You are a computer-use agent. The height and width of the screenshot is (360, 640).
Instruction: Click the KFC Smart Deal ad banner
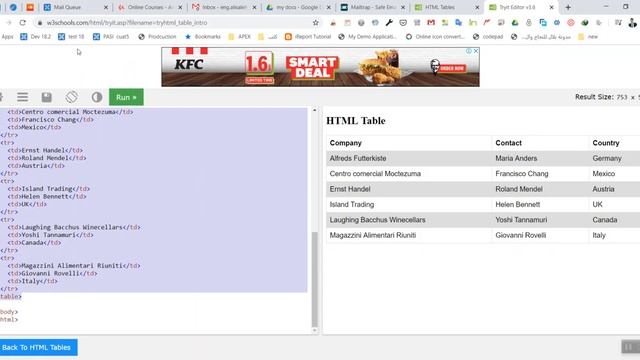[x=320, y=67]
